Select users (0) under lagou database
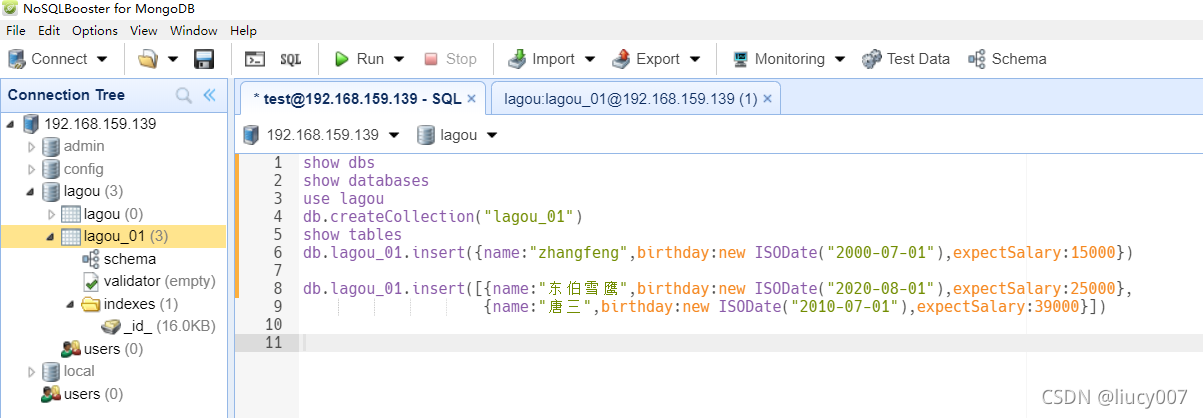The height and width of the screenshot is (418, 1203). tap(113, 349)
